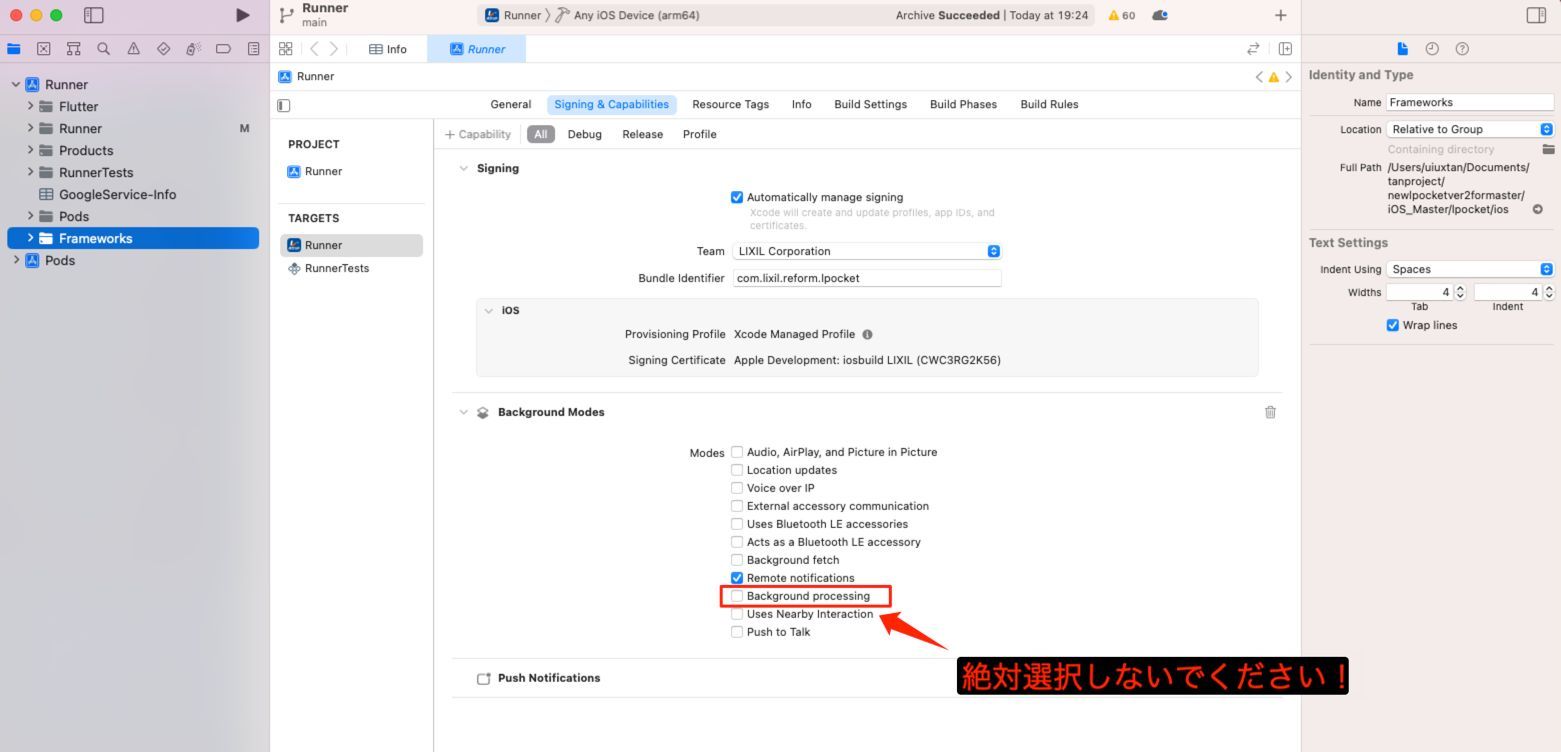Viewport: 1561px width, 752px height.
Task: Toggle Automatically manage signing checkbox
Action: click(x=737, y=197)
